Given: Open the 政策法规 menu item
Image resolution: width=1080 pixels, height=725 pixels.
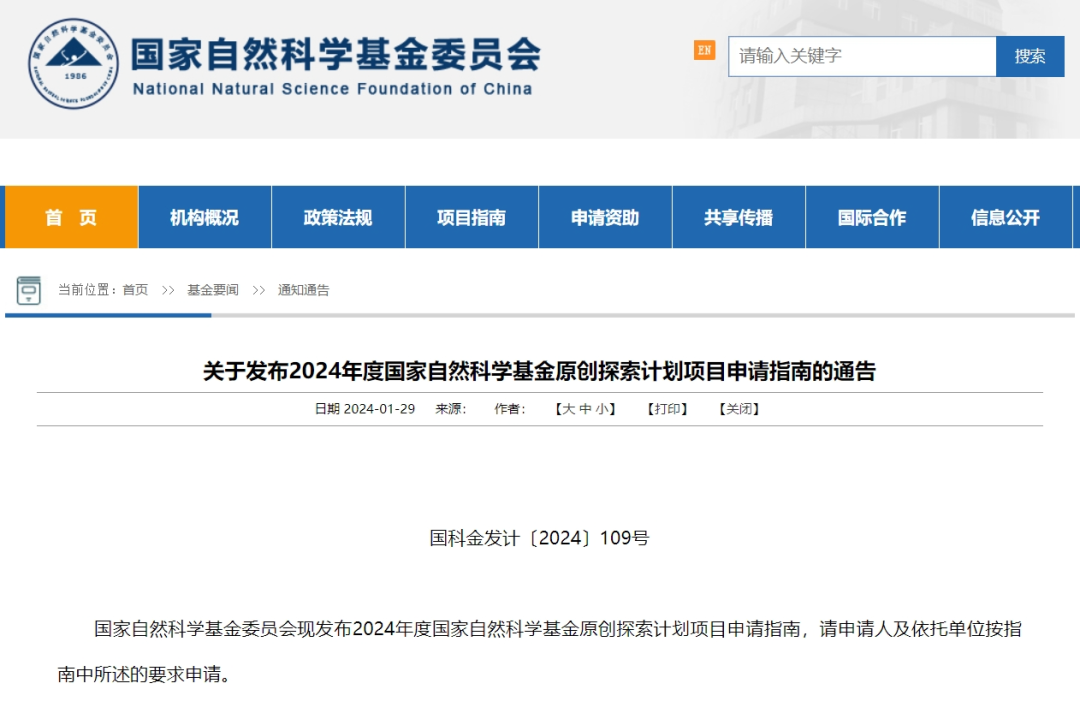Looking at the screenshot, I should 338,217.
